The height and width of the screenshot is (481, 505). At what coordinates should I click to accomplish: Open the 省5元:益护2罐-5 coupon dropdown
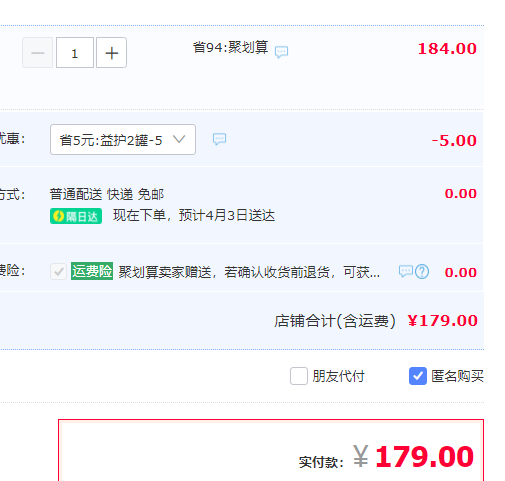pyautogui.click(x=123, y=139)
